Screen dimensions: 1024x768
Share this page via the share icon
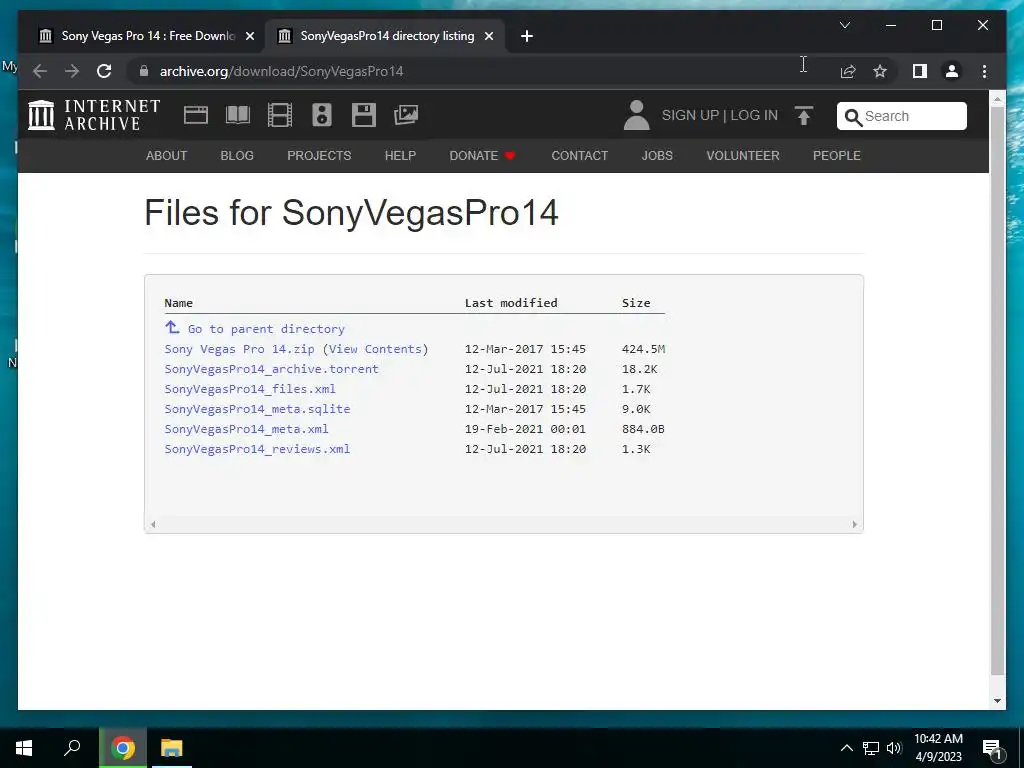coord(848,71)
